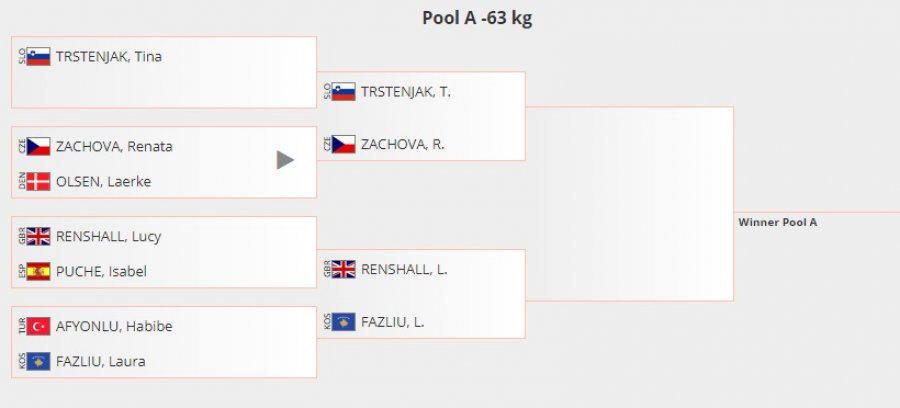
Task: Click the British flag beside RENSHALL, Lucy
Action: [x=38, y=236]
